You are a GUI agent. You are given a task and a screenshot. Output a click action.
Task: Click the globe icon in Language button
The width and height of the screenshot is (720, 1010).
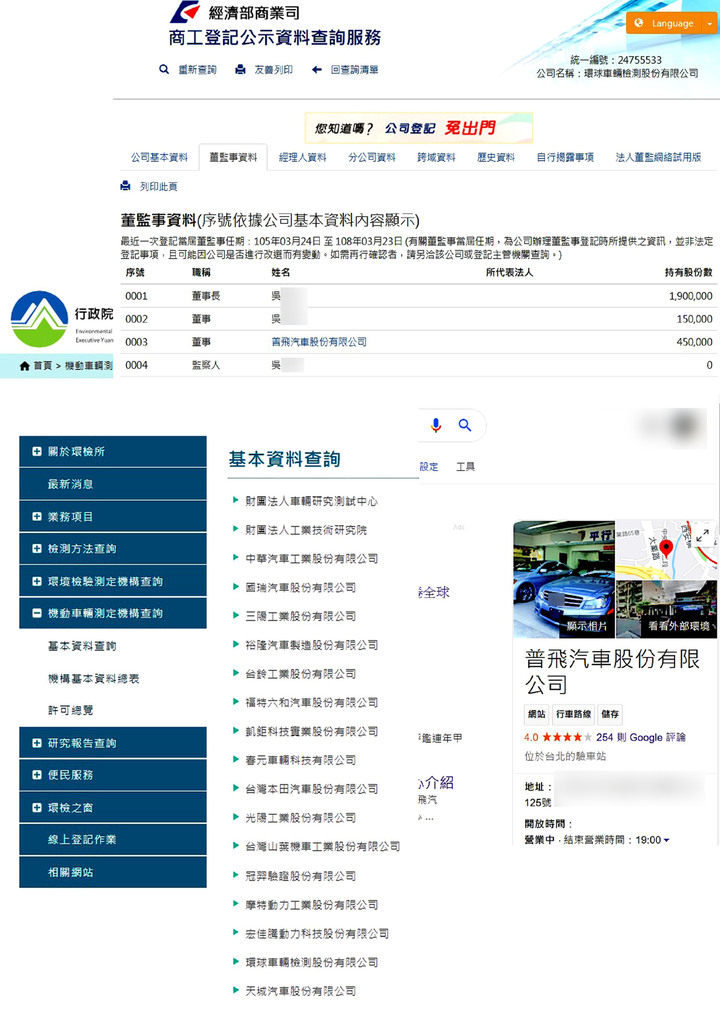tap(638, 23)
